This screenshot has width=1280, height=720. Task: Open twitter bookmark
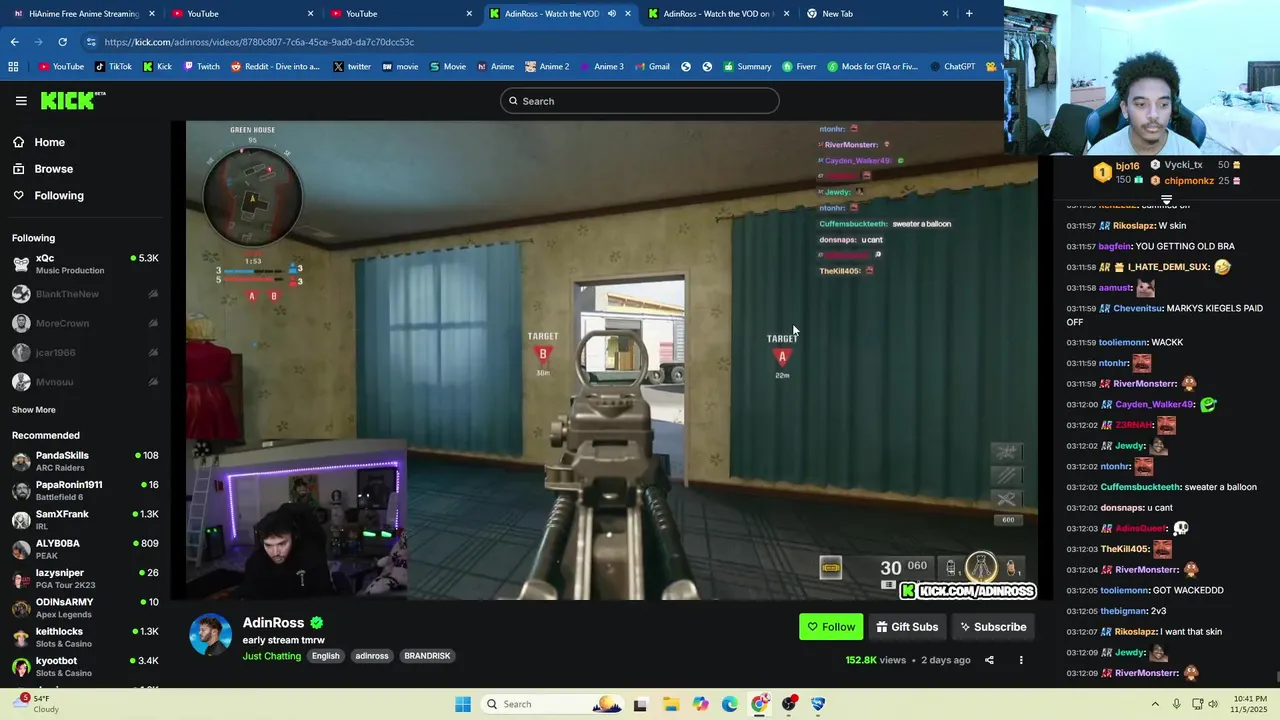(x=351, y=67)
